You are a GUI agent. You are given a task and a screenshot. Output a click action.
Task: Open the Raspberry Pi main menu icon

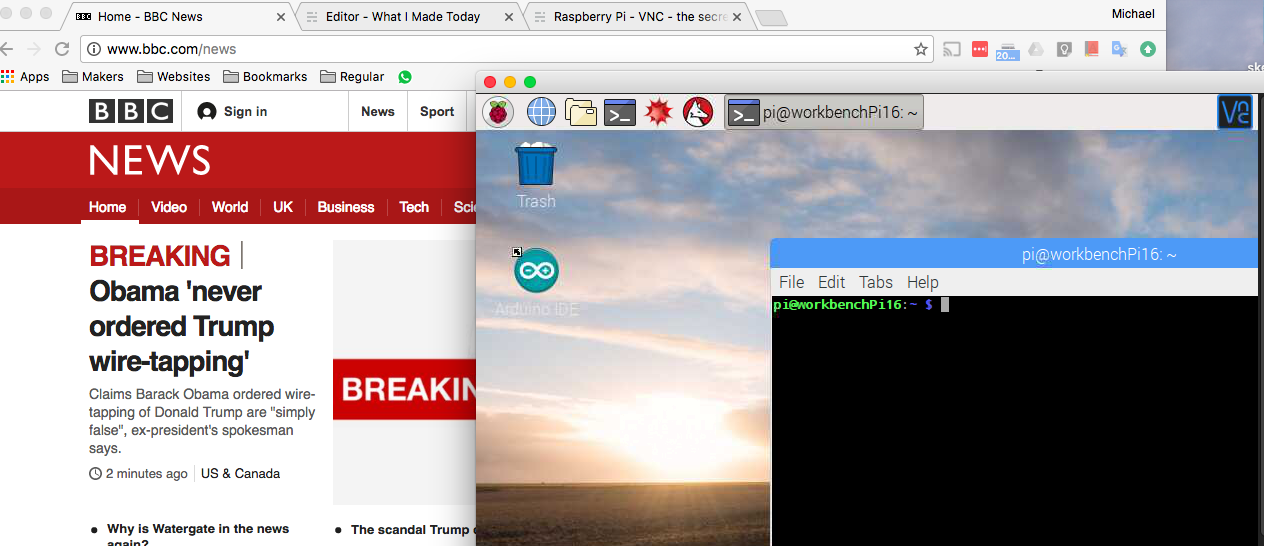(x=498, y=112)
